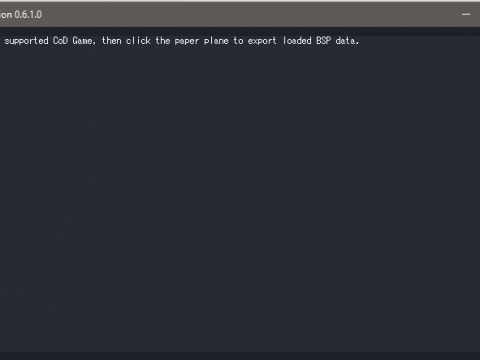Click the dark status strip at window bottom
The height and width of the screenshot is (360, 480).
point(240,356)
